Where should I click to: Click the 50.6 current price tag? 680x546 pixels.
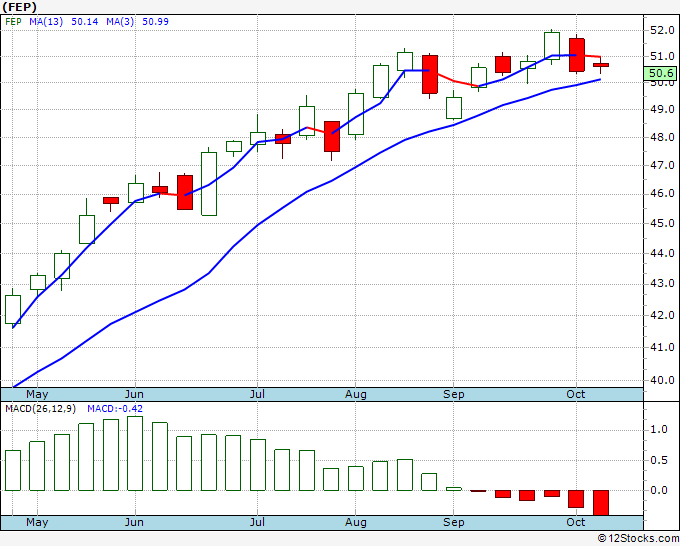(659, 73)
